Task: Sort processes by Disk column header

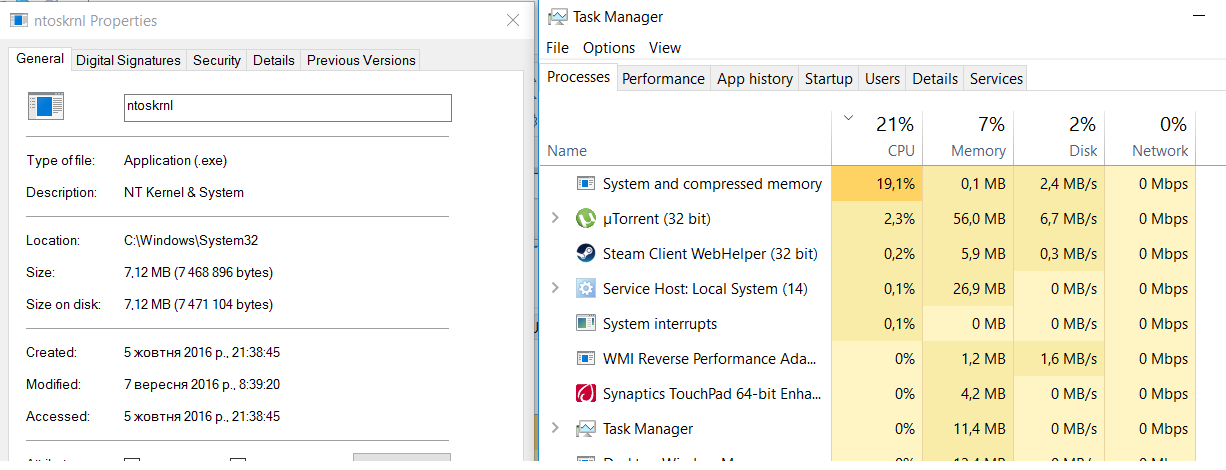Action: (x=1059, y=136)
